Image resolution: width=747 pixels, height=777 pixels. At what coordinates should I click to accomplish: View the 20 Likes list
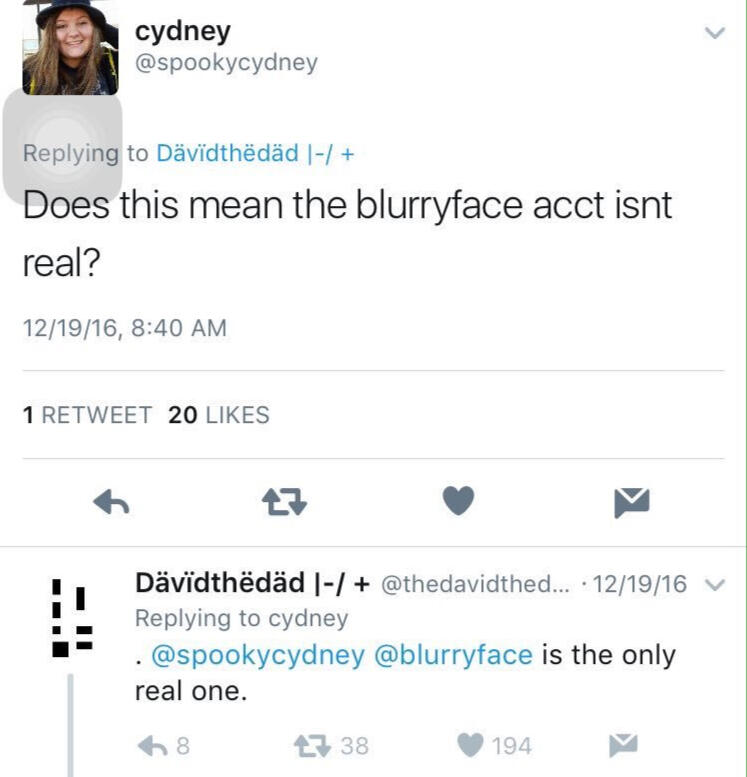tap(219, 415)
